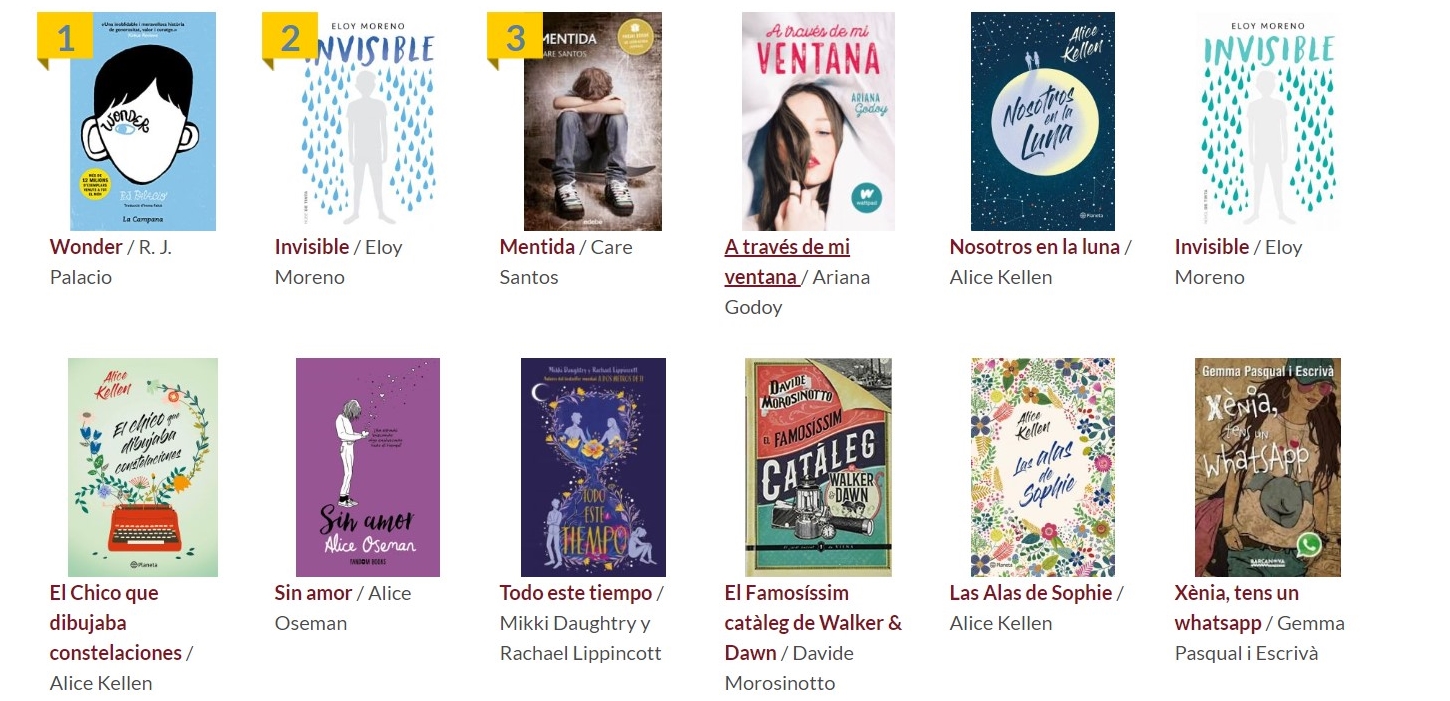Screen dimensions: 1450x701
Task: Open the Wonder book cover
Action: point(143,121)
